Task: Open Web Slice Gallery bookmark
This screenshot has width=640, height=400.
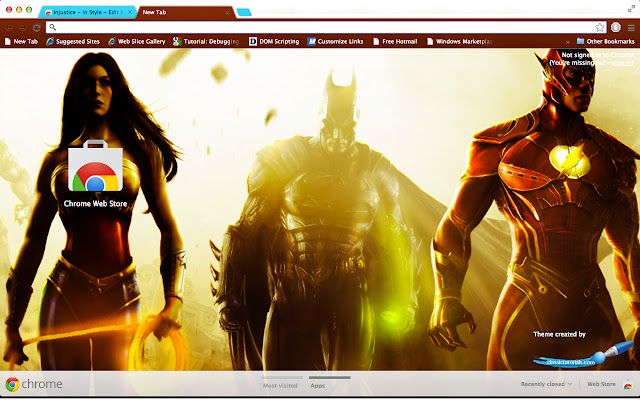Action: (136, 41)
